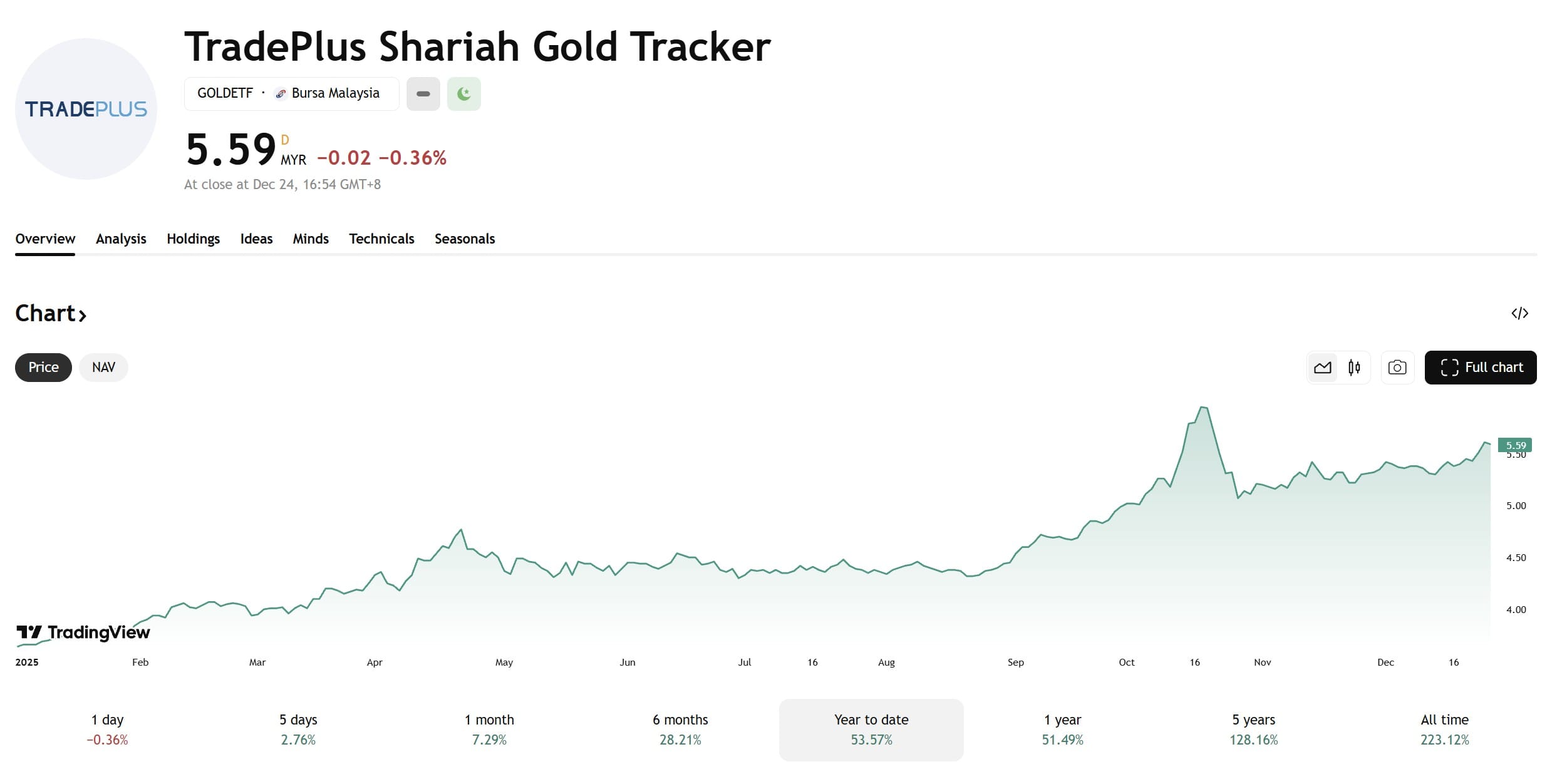Click the gray dash badge icon

click(x=423, y=94)
